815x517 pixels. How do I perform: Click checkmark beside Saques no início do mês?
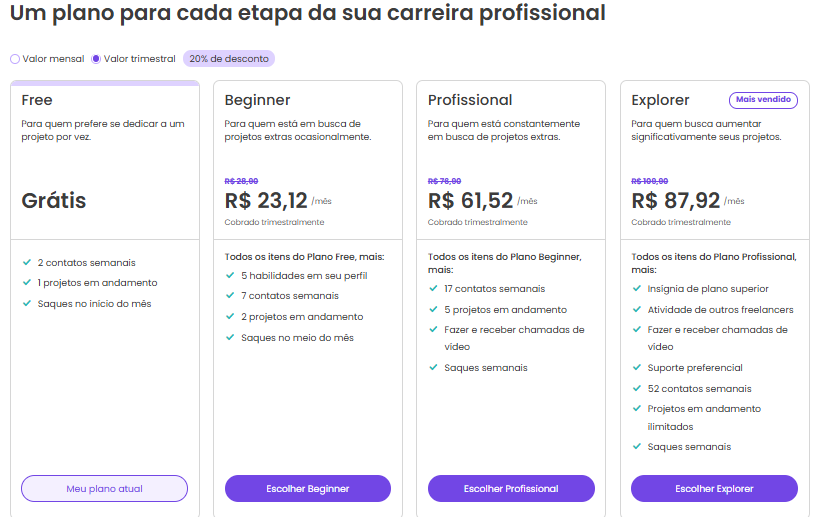pyautogui.click(x=27, y=304)
